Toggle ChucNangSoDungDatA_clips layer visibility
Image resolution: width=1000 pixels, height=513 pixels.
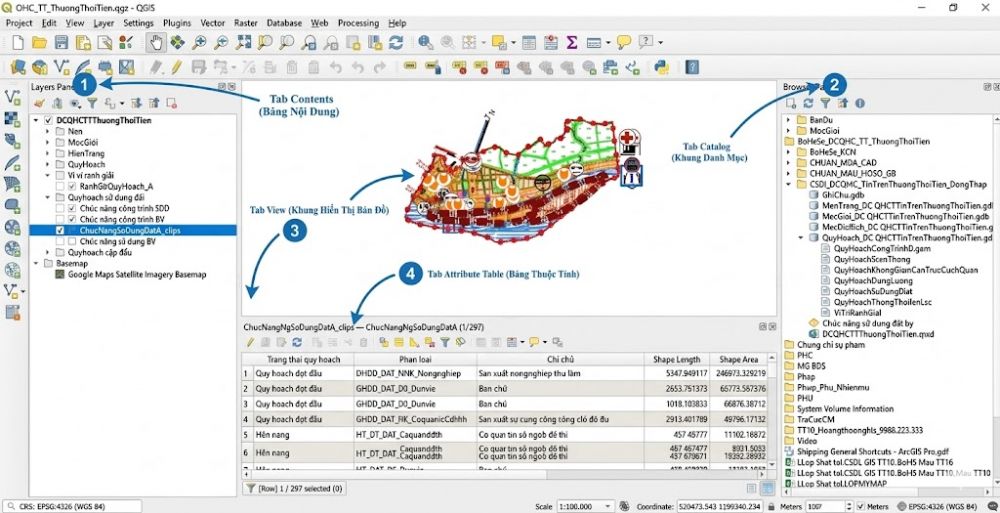(59, 230)
